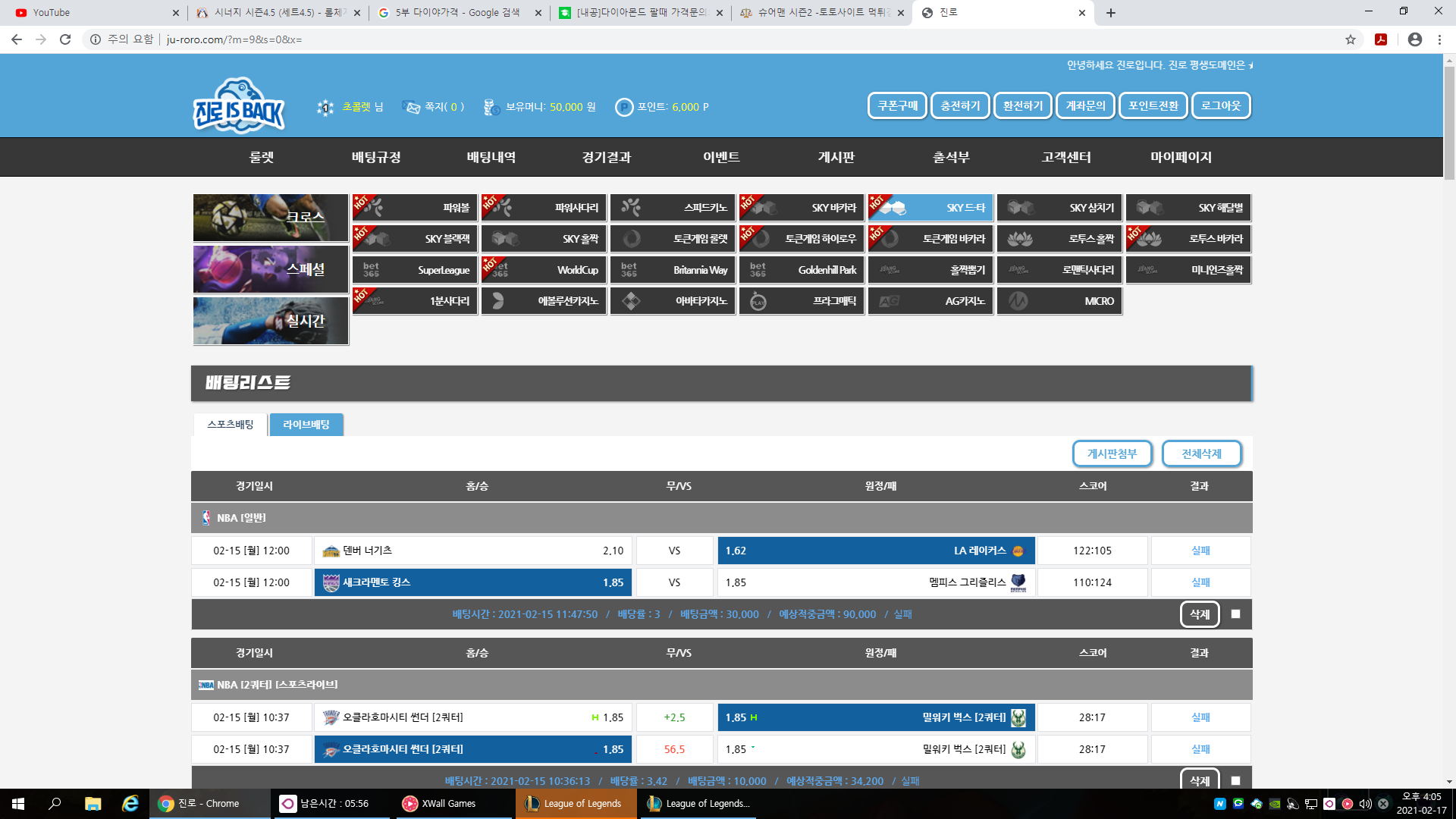The height and width of the screenshot is (819, 1456).
Task: Open the 로투스 바카라 game tile
Action: click(1188, 239)
